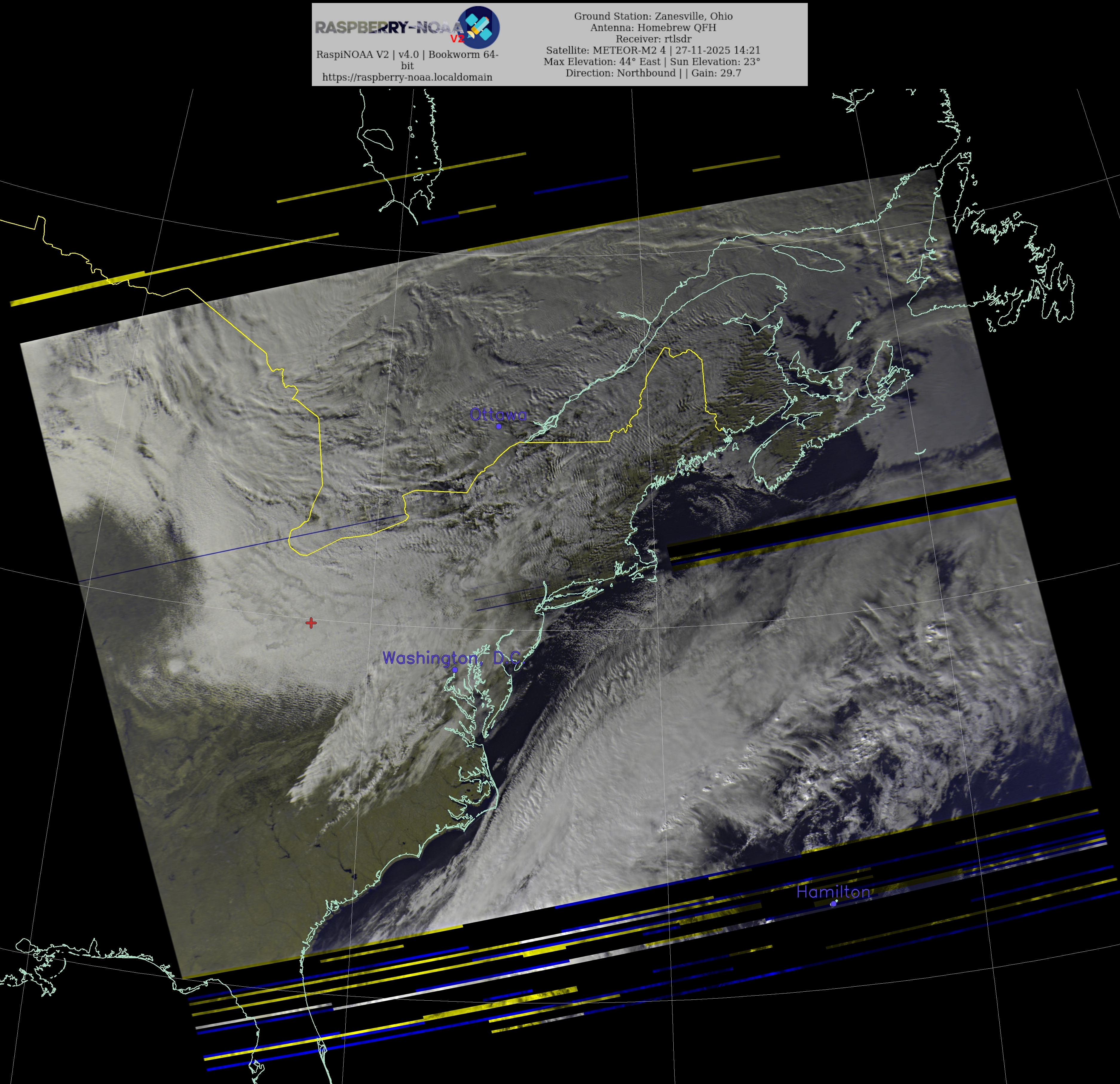This screenshot has width=1120, height=1084.
Task: Open the raspberry-noaa.localdomain URL
Action: tap(407, 77)
